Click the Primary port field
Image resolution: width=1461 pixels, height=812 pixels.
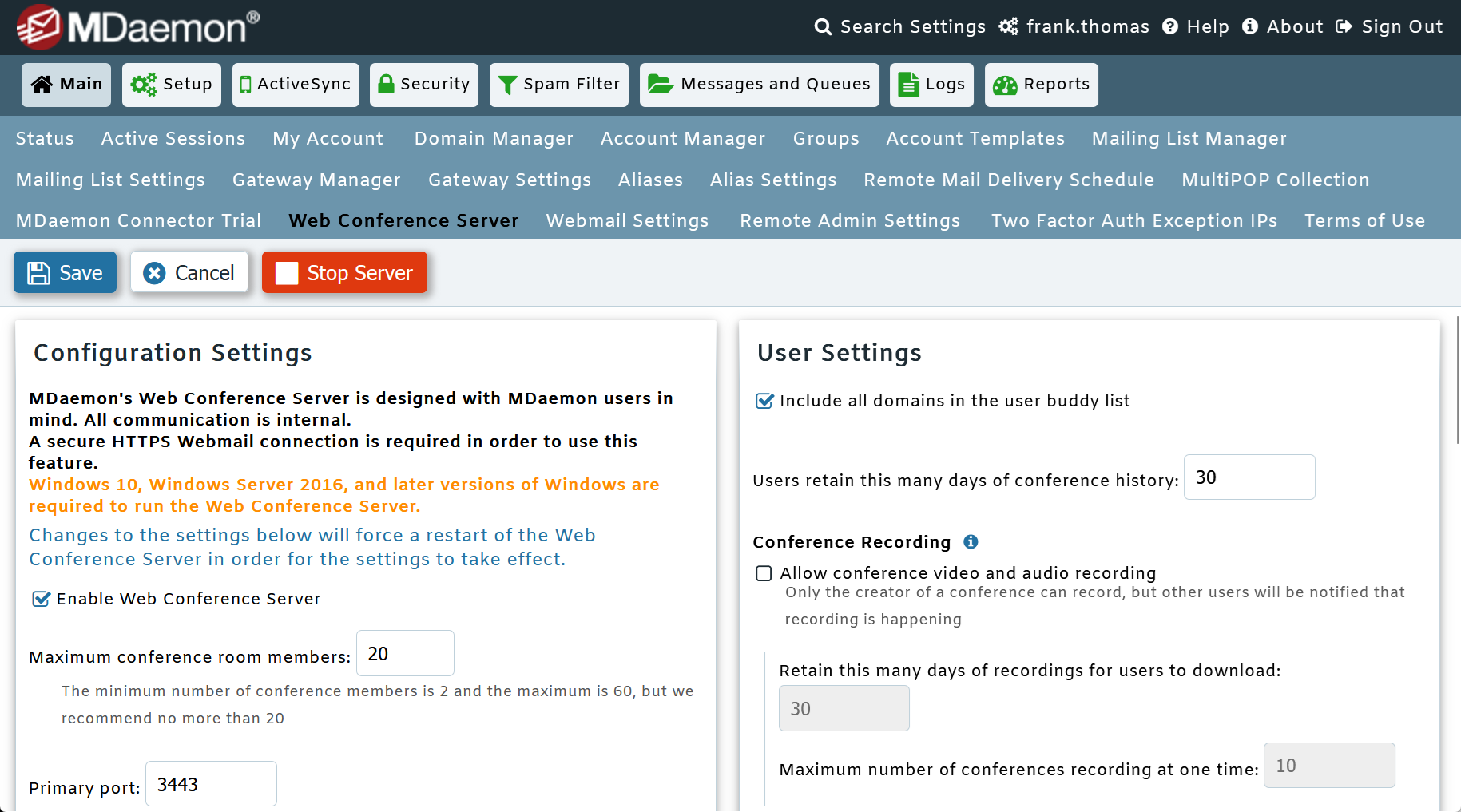click(x=211, y=784)
